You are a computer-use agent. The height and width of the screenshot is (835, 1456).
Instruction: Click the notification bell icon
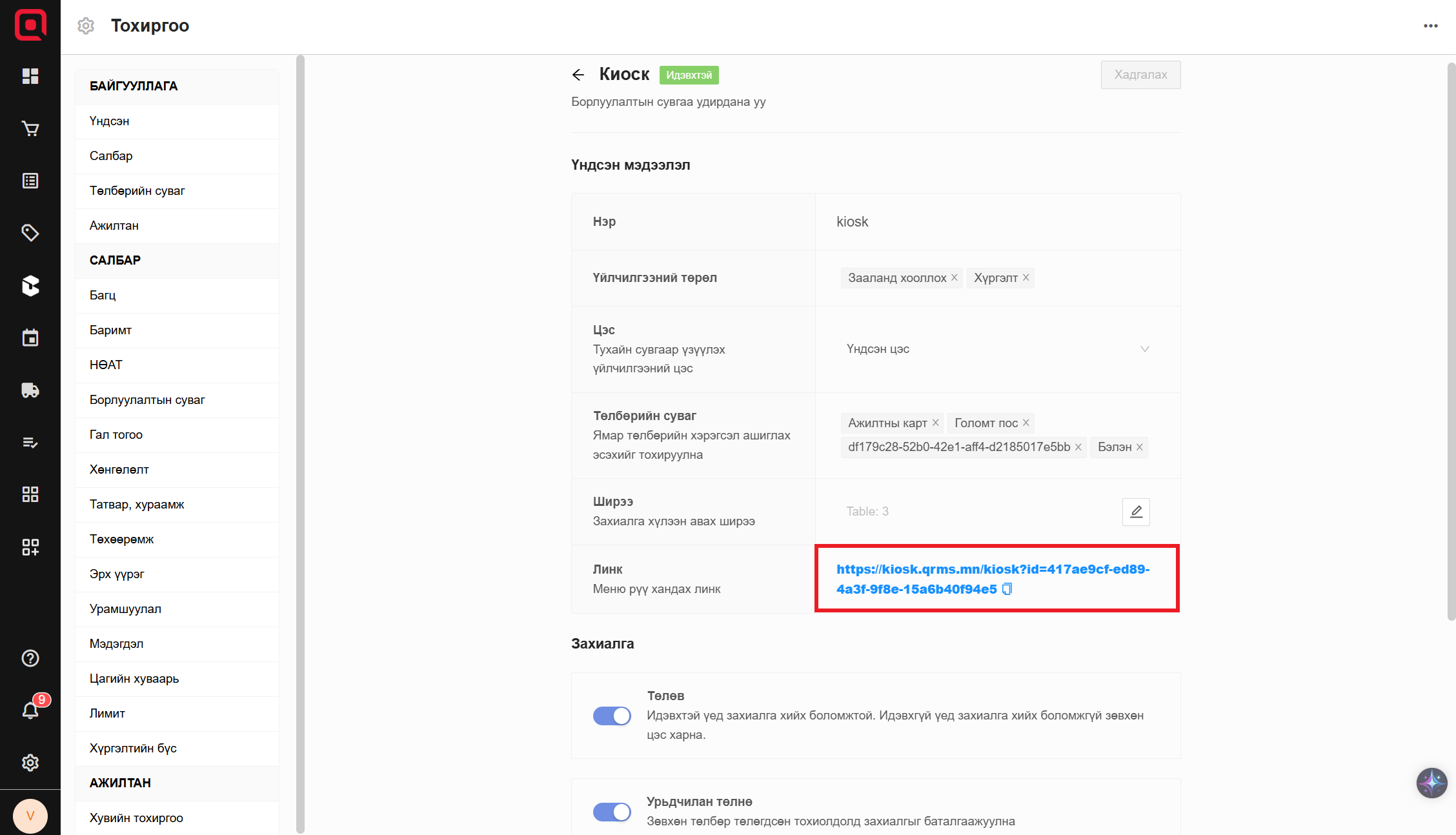click(30, 710)
